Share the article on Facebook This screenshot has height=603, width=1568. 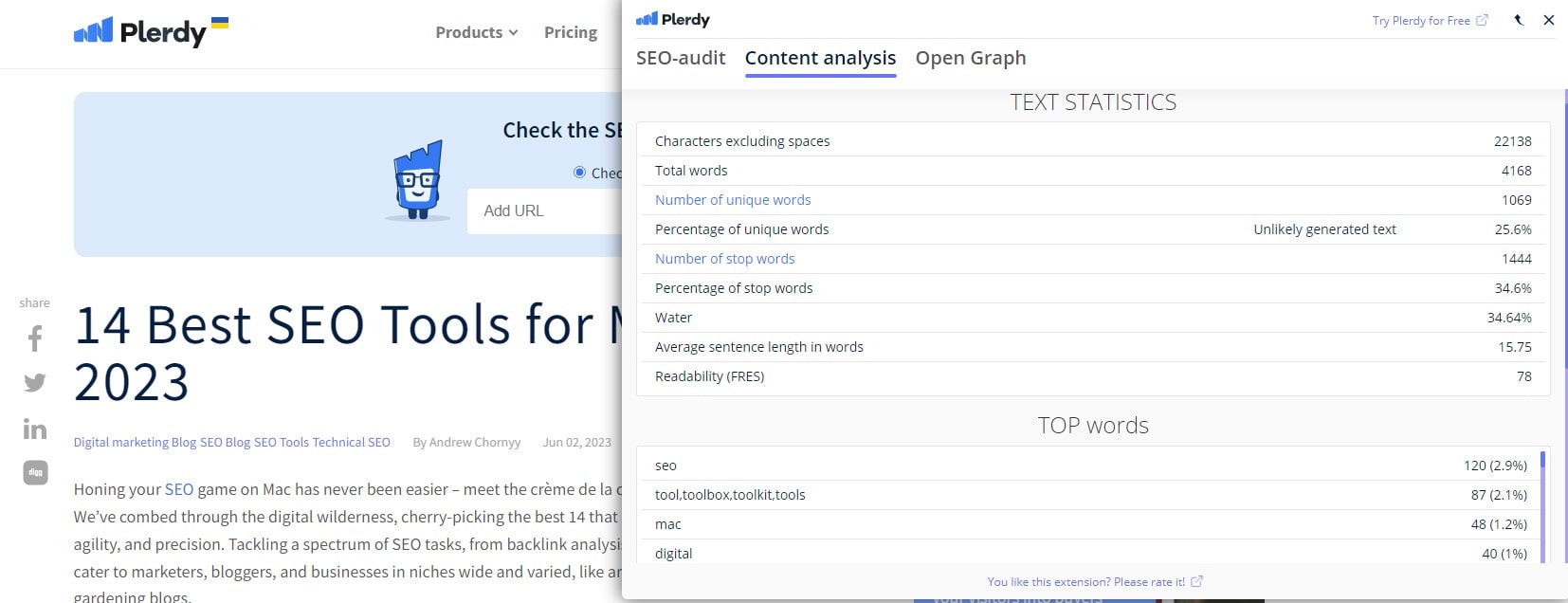[35, 338]
